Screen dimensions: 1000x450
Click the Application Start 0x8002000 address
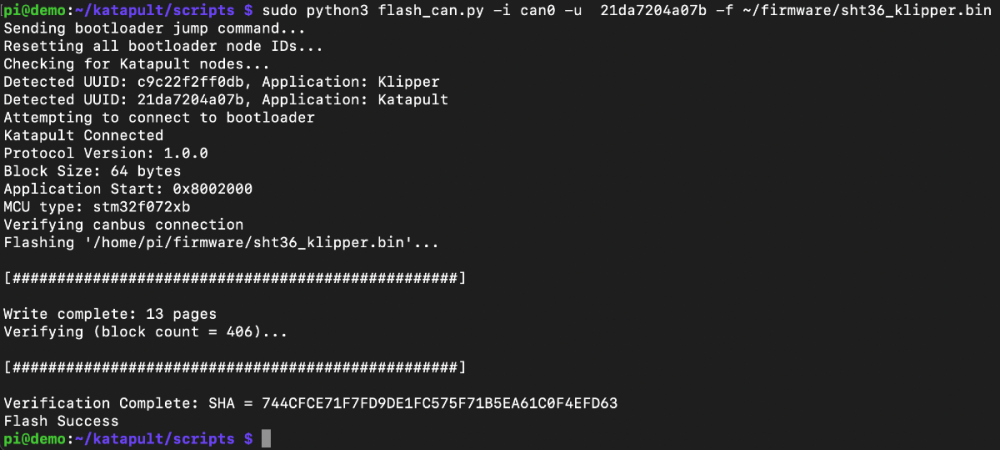pyautogui.click(x=212, y=189)
